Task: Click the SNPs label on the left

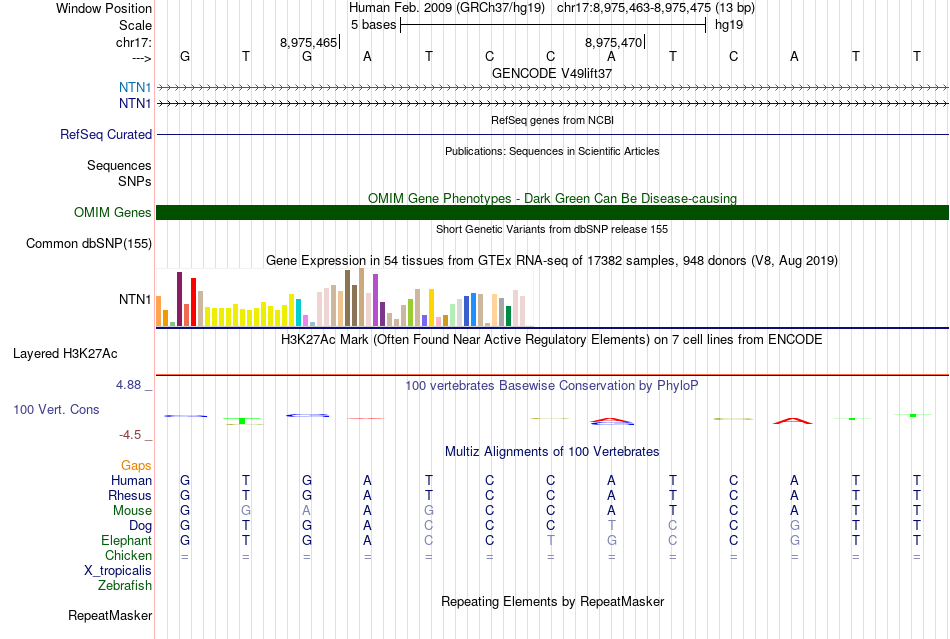Action: tap(135, 181)
